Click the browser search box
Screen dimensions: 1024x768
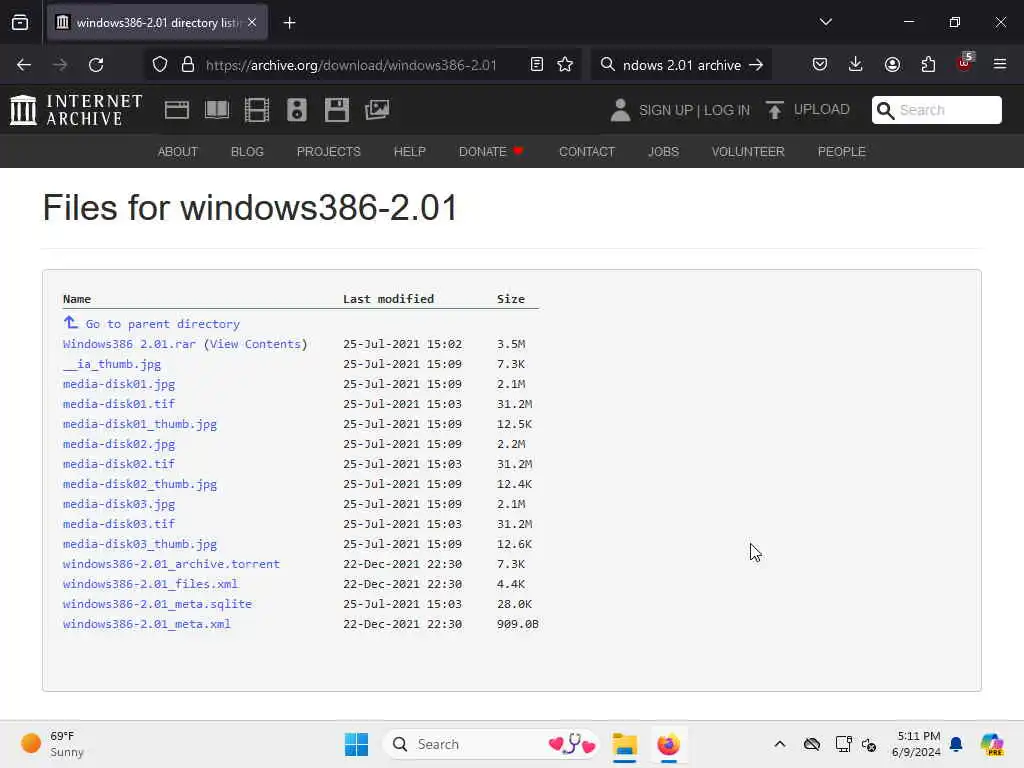click(x=680, y=65)
